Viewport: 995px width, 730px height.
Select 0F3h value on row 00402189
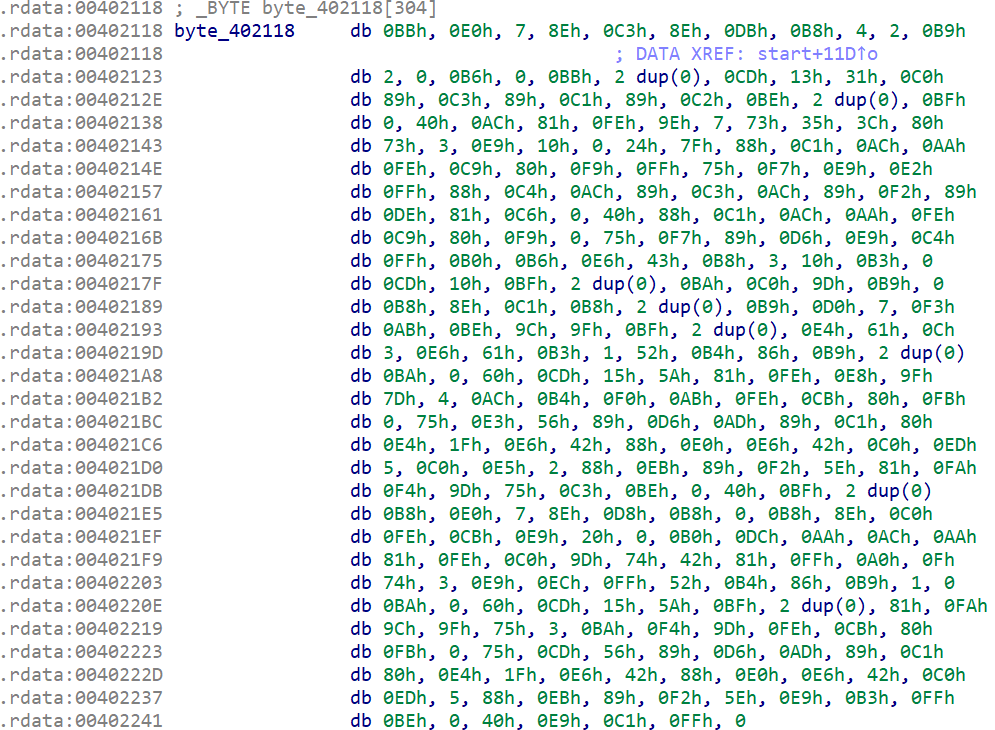(933, 307)
